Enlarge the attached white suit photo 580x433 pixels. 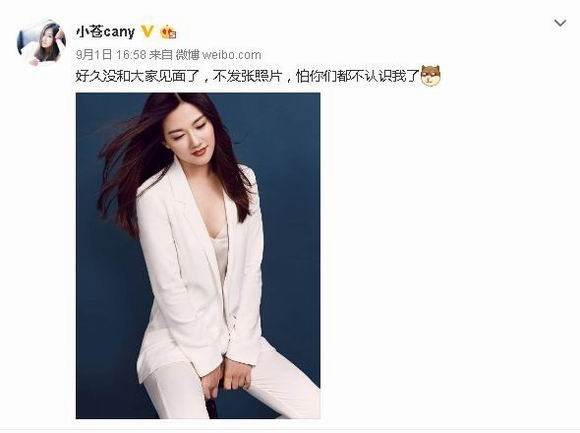click(x=198, y=256)
